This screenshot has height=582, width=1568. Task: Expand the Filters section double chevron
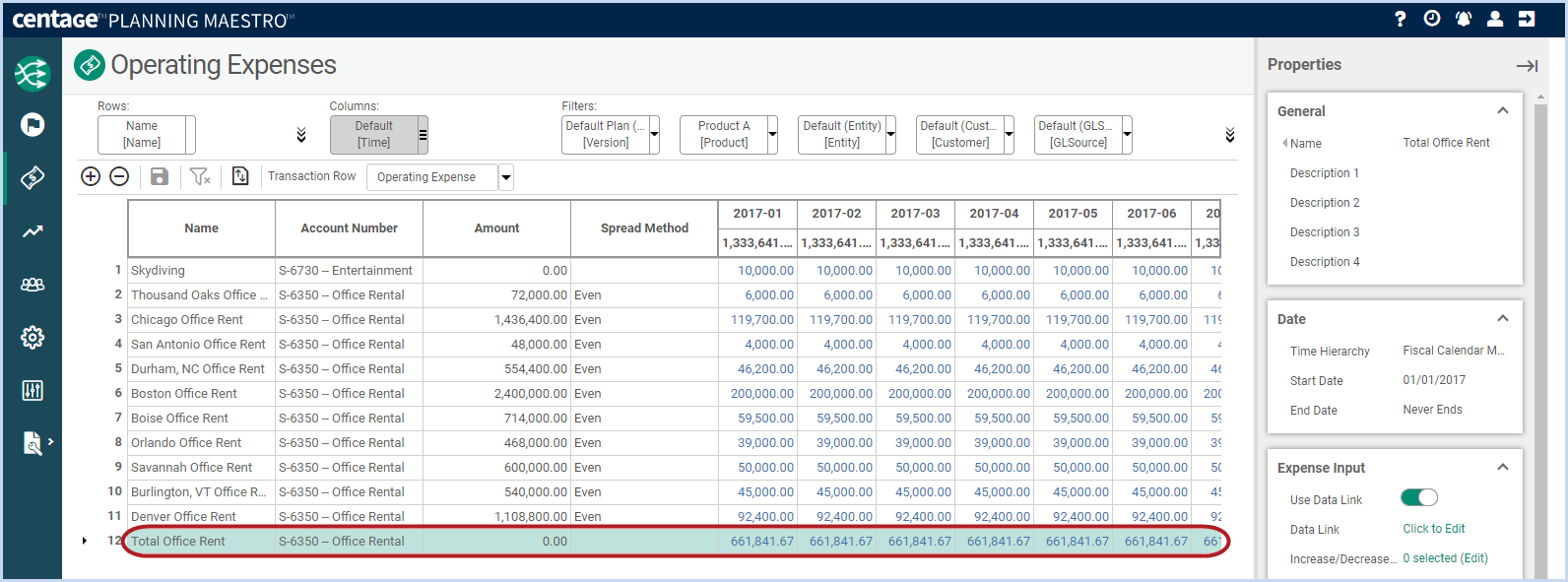point(1230,135)
